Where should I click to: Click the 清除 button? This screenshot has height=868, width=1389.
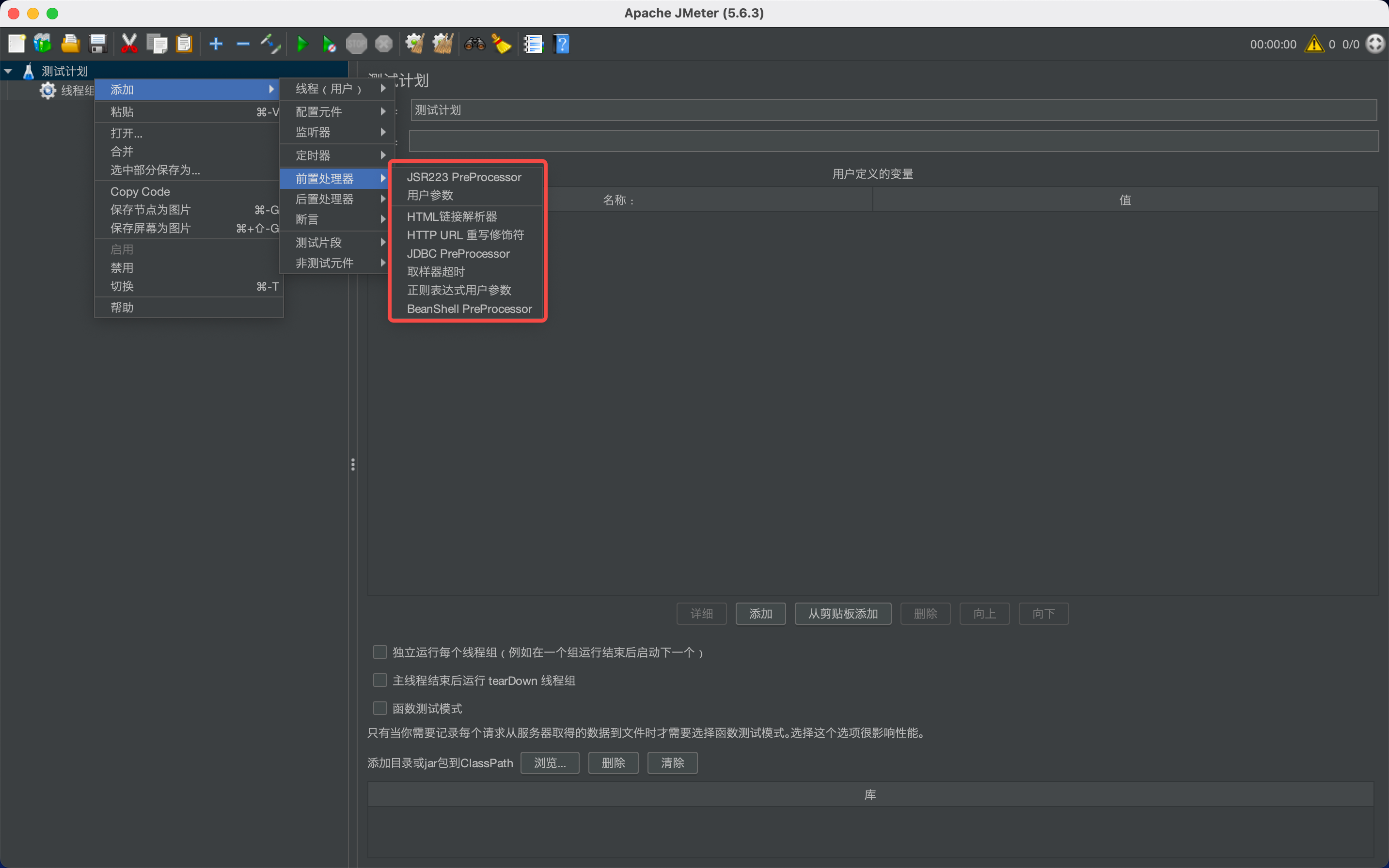click(x=672, y=763)
